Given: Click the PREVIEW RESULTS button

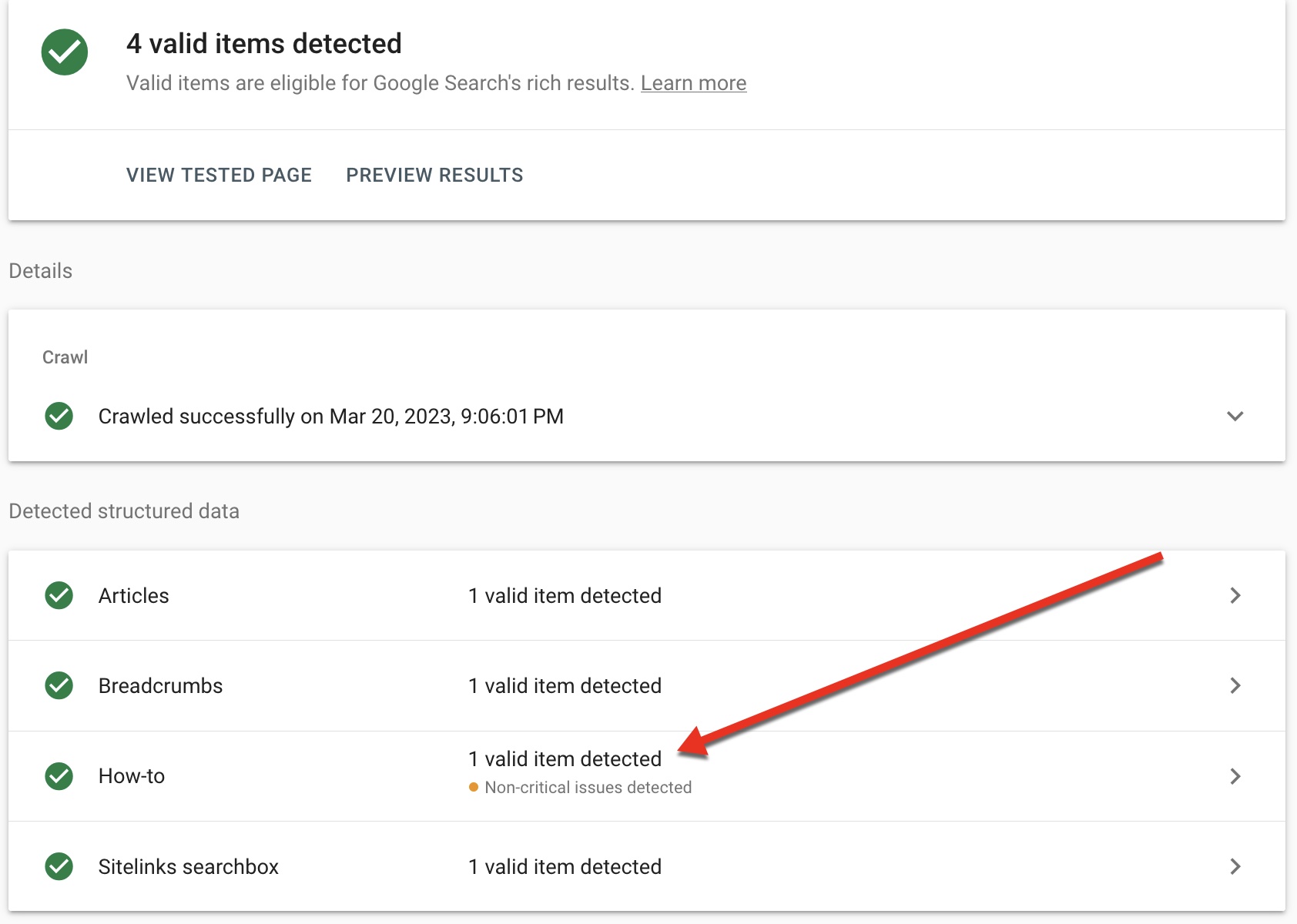Looking at the screenshot, I should point(434,175).
